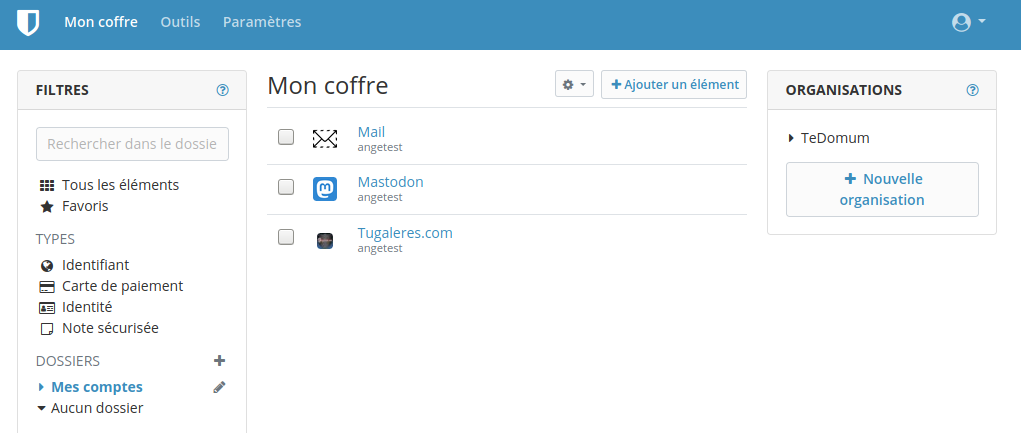Go to Paramètres
Viewport: 1021px width, 433px height.
pos(262,22)
